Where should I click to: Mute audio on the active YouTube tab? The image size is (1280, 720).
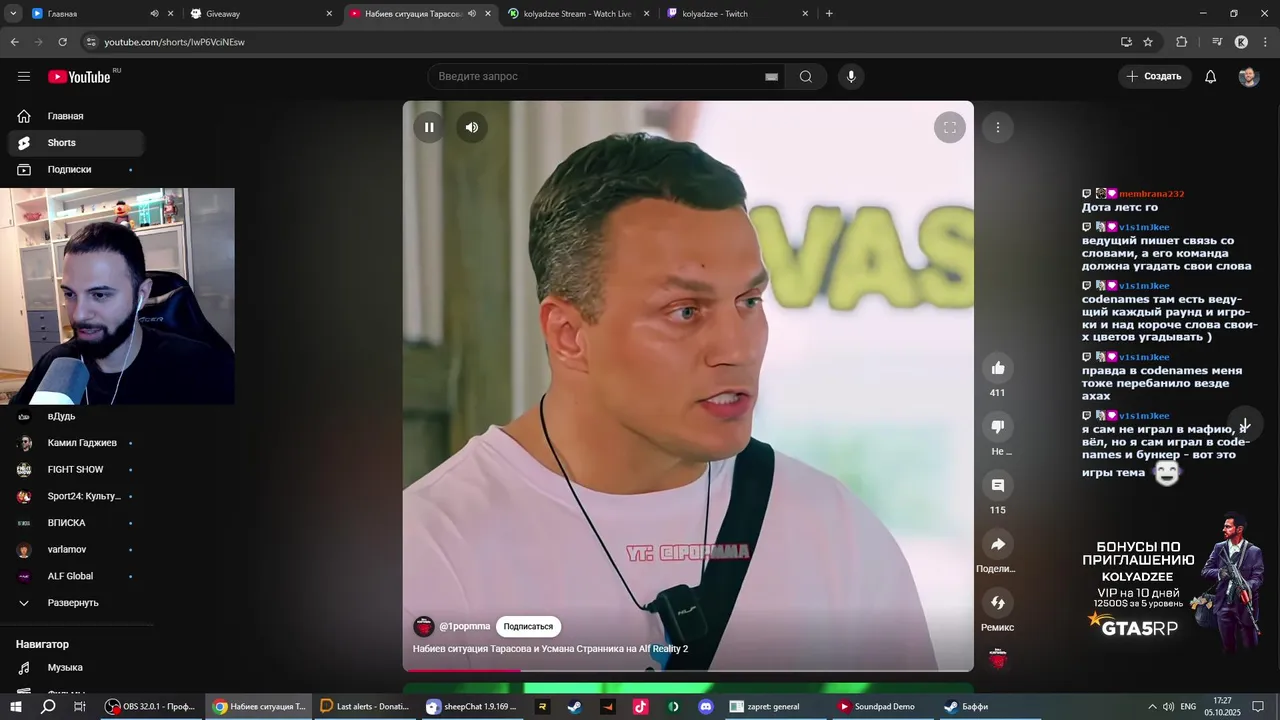pyautogui.click(x=472, y=14)
